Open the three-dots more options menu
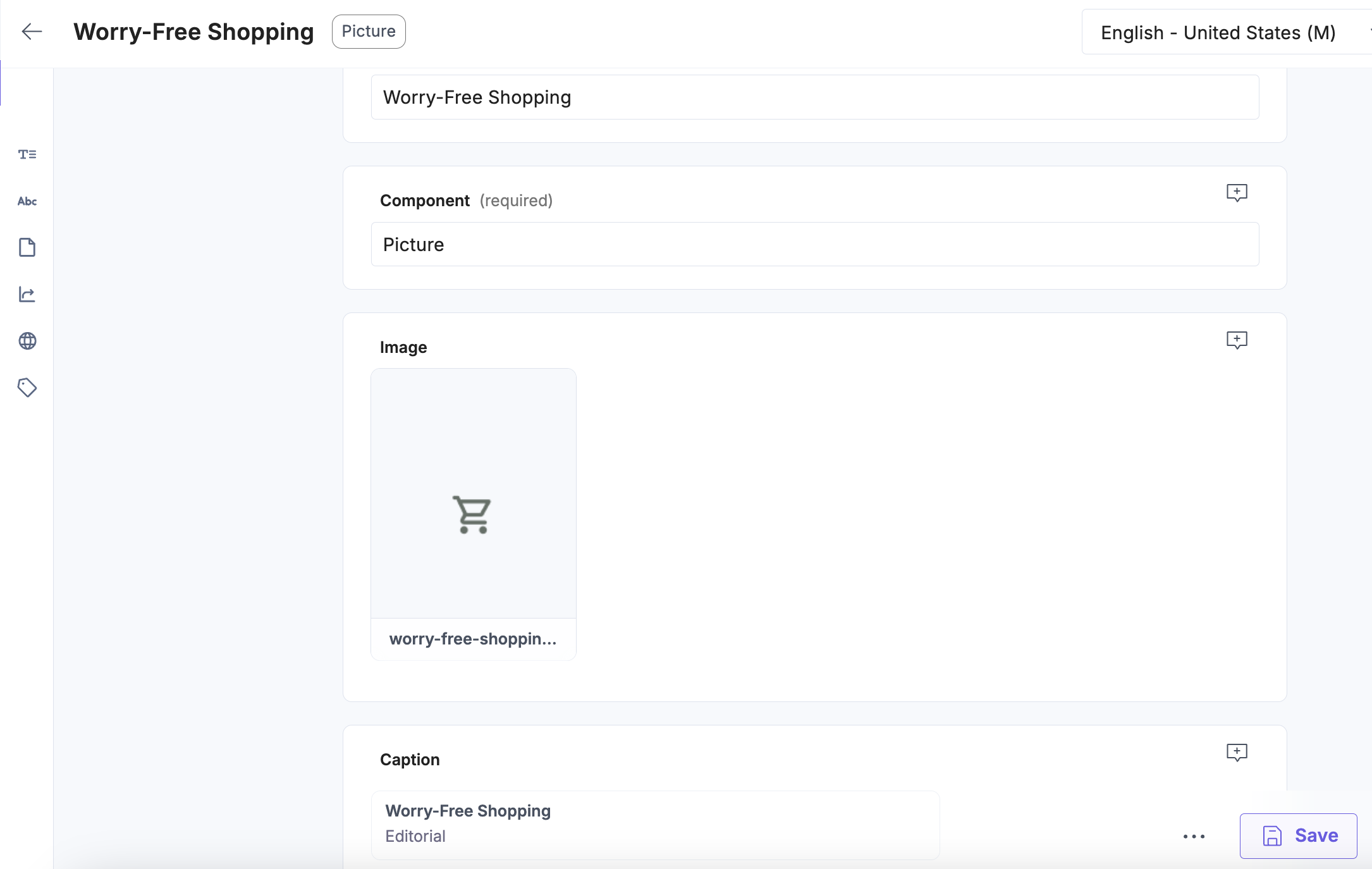1372x869 pixels. point(1194,836)
